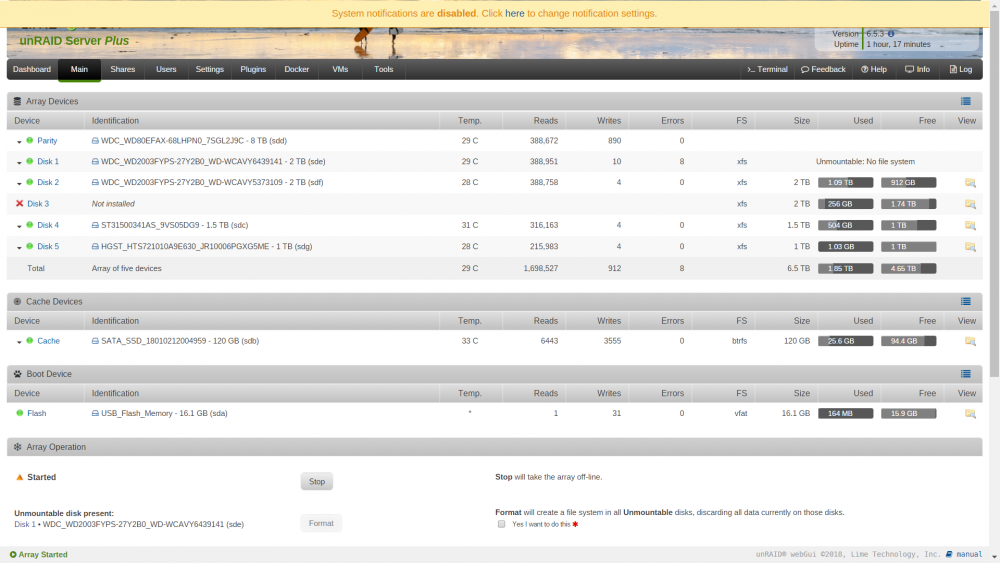Screen dimensions: 1000x563
Task: Click the Flash green status ball
Action: pyautogui.click(x=20, y=413)
